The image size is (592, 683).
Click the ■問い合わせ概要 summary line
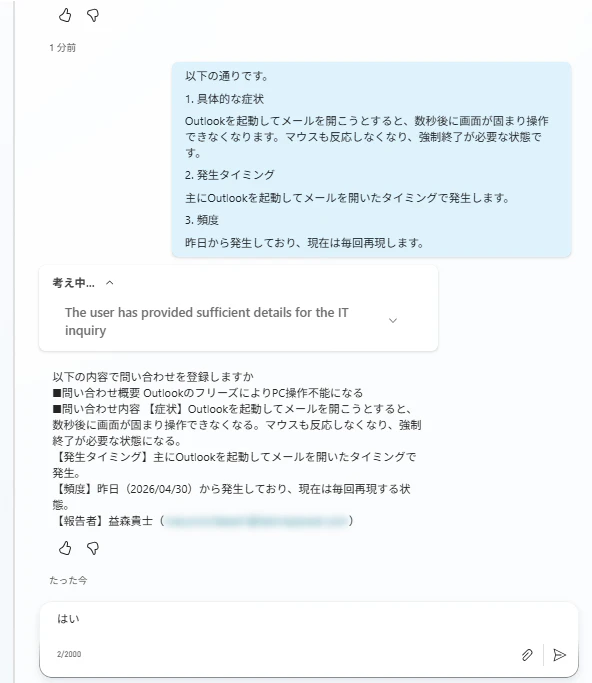point(208,393)
